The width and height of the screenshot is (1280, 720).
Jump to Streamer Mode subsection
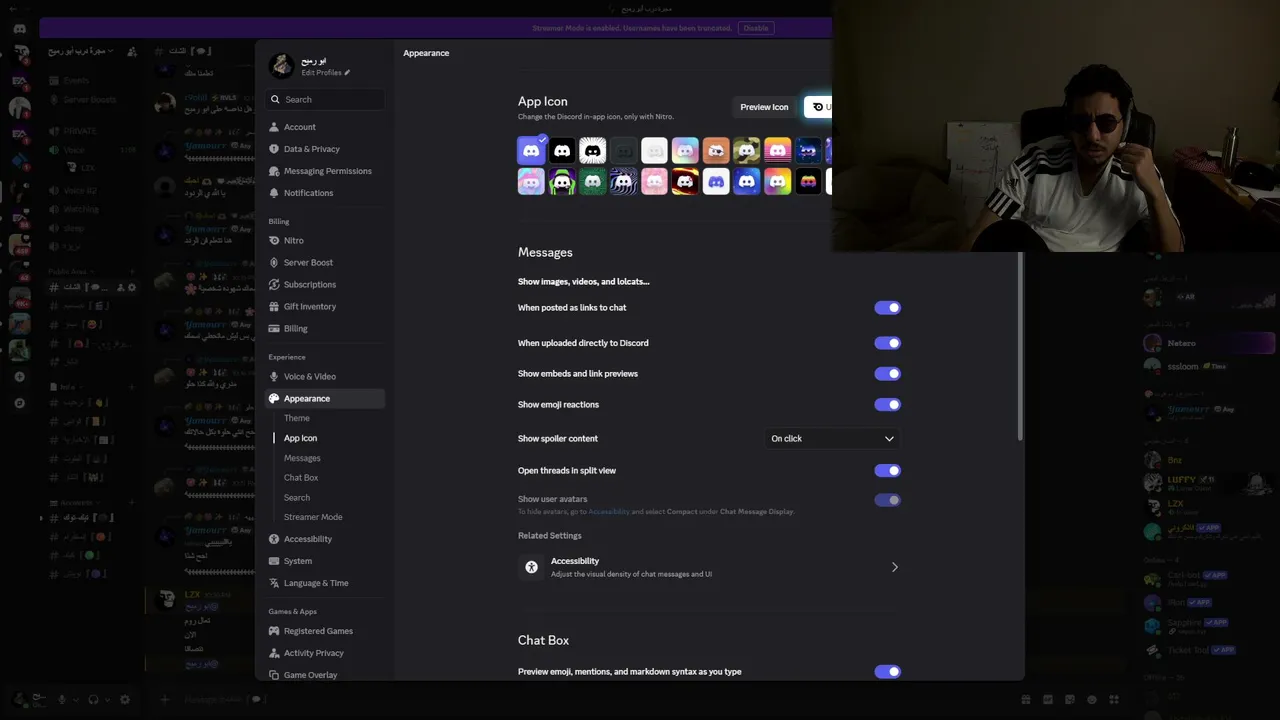click(x=313, y=517)
